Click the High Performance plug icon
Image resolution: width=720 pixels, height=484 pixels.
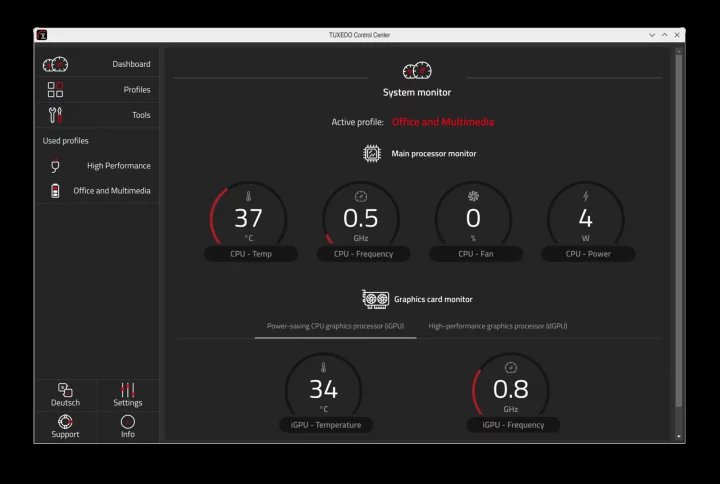pos(55,166)
